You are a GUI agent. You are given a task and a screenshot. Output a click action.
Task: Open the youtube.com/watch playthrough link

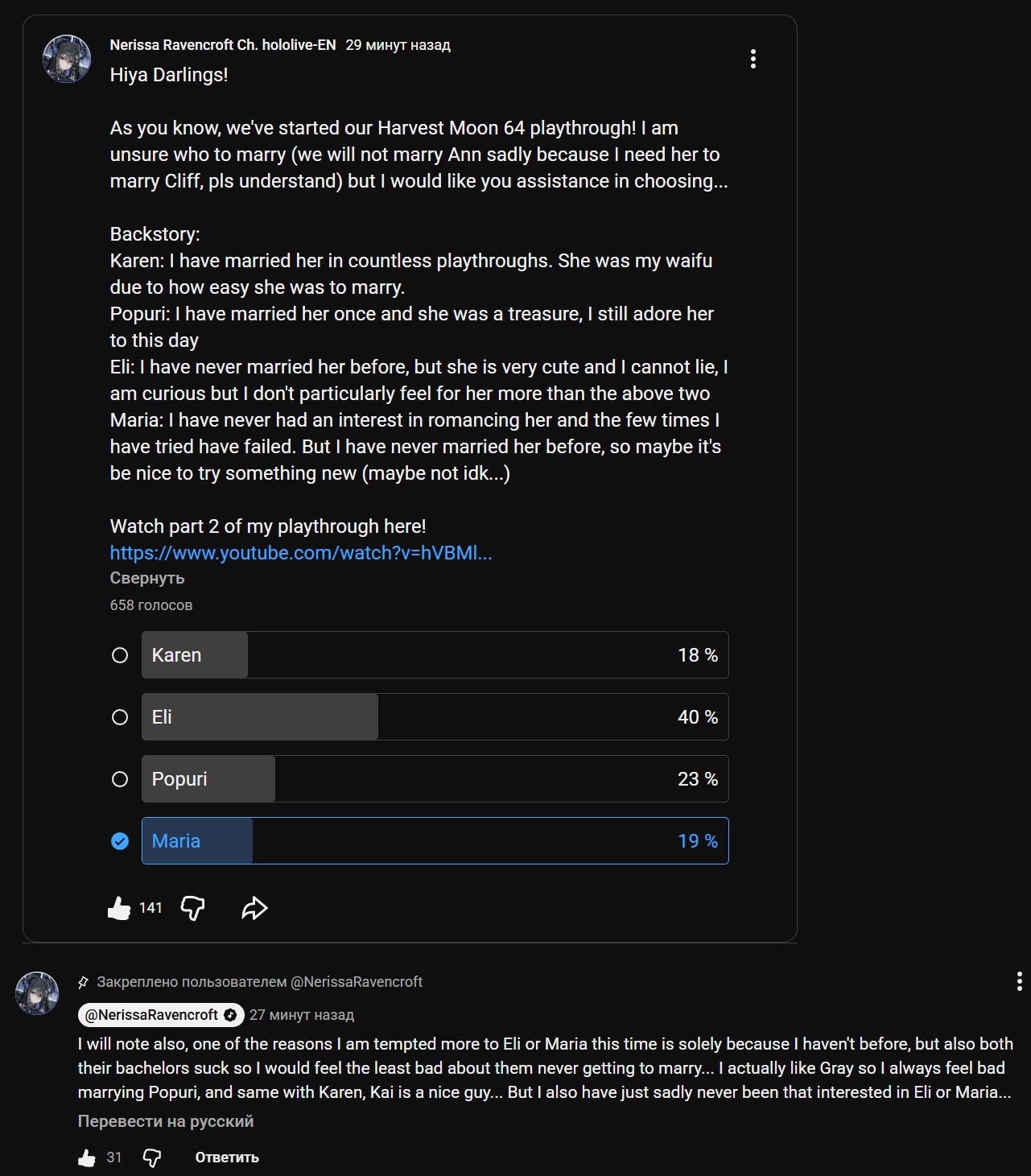tap(301, 553)
